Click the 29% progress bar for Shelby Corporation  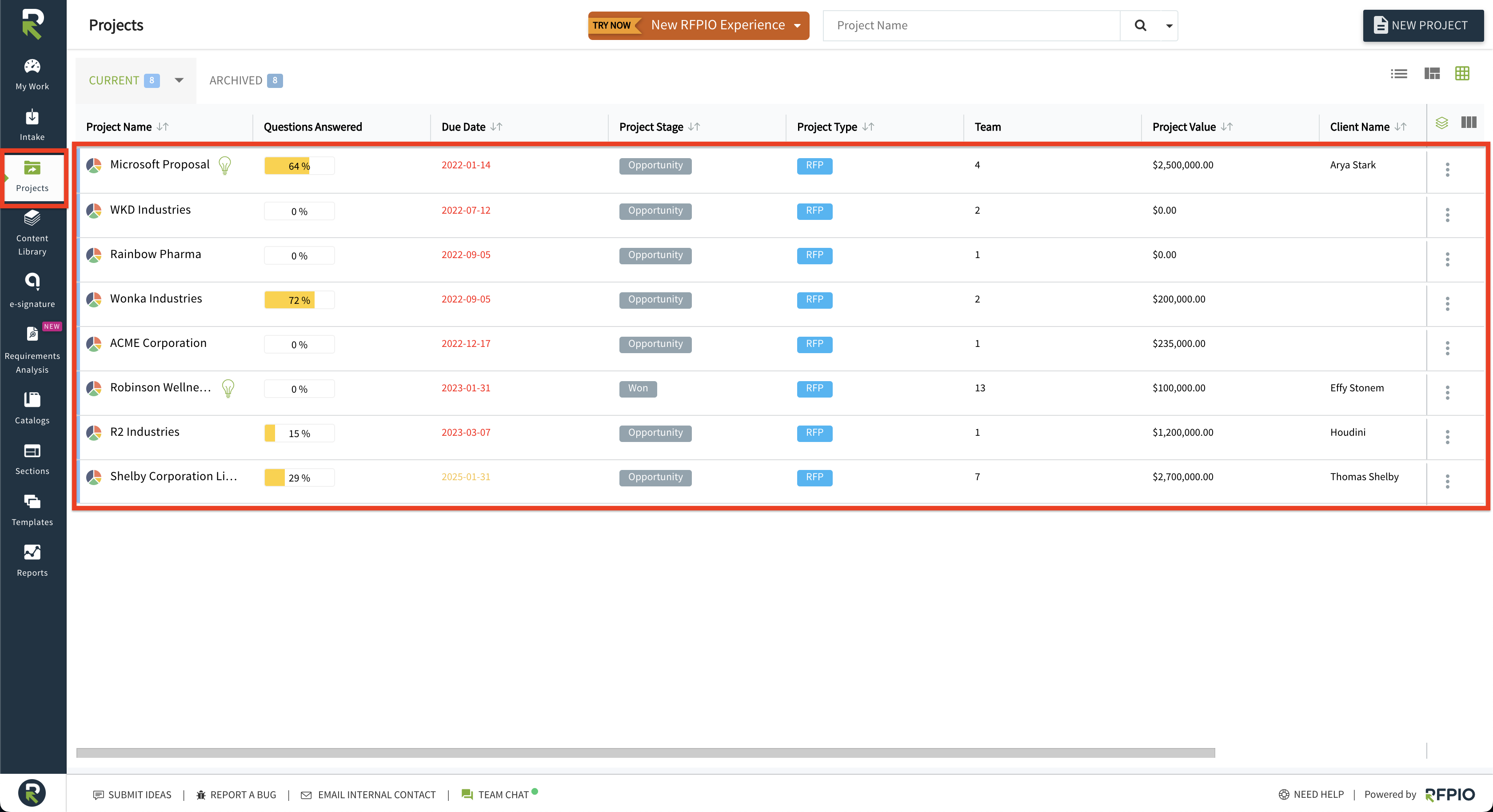(299, 478)
